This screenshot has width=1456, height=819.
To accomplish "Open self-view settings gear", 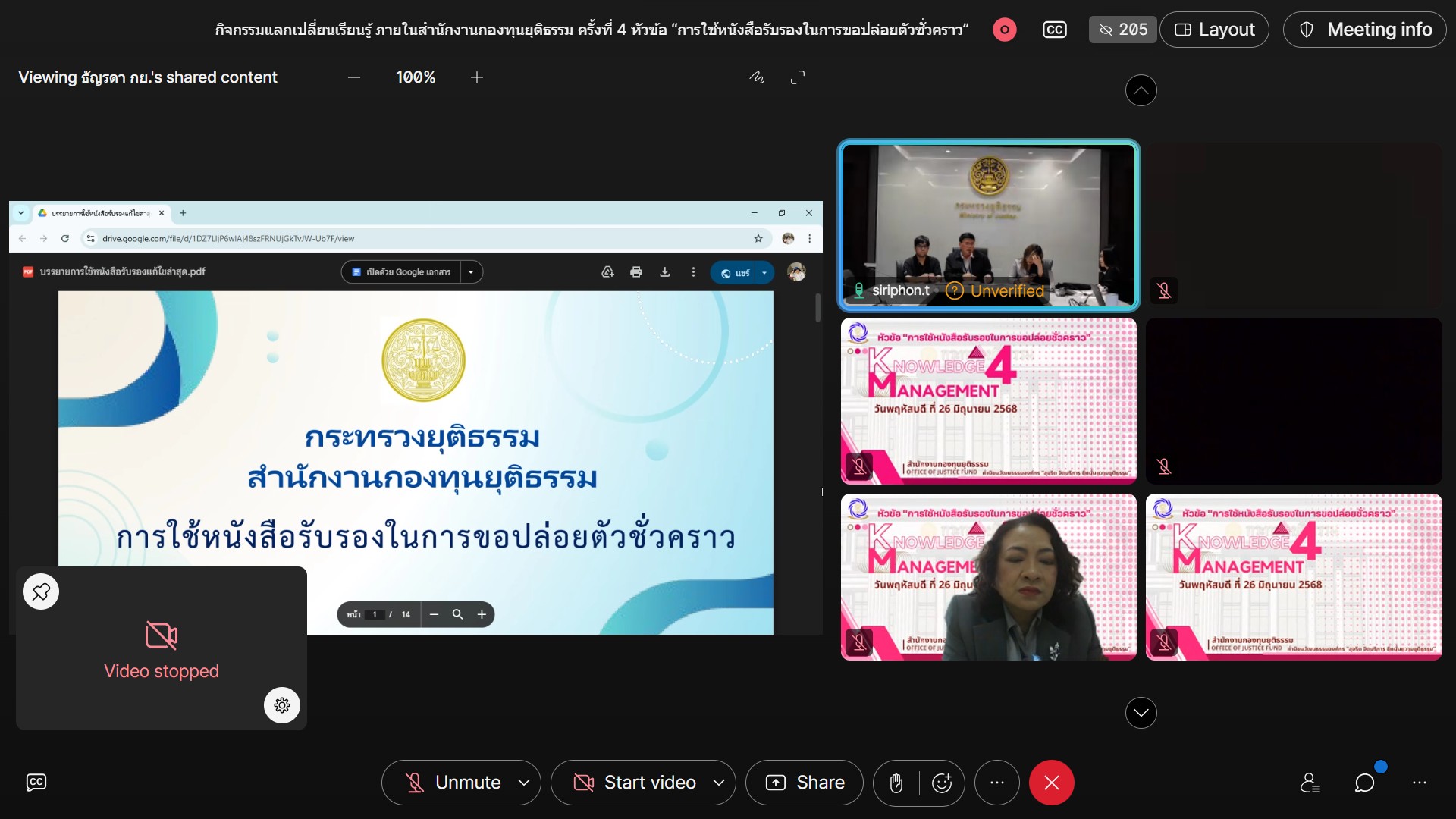I will coord(282,705).
